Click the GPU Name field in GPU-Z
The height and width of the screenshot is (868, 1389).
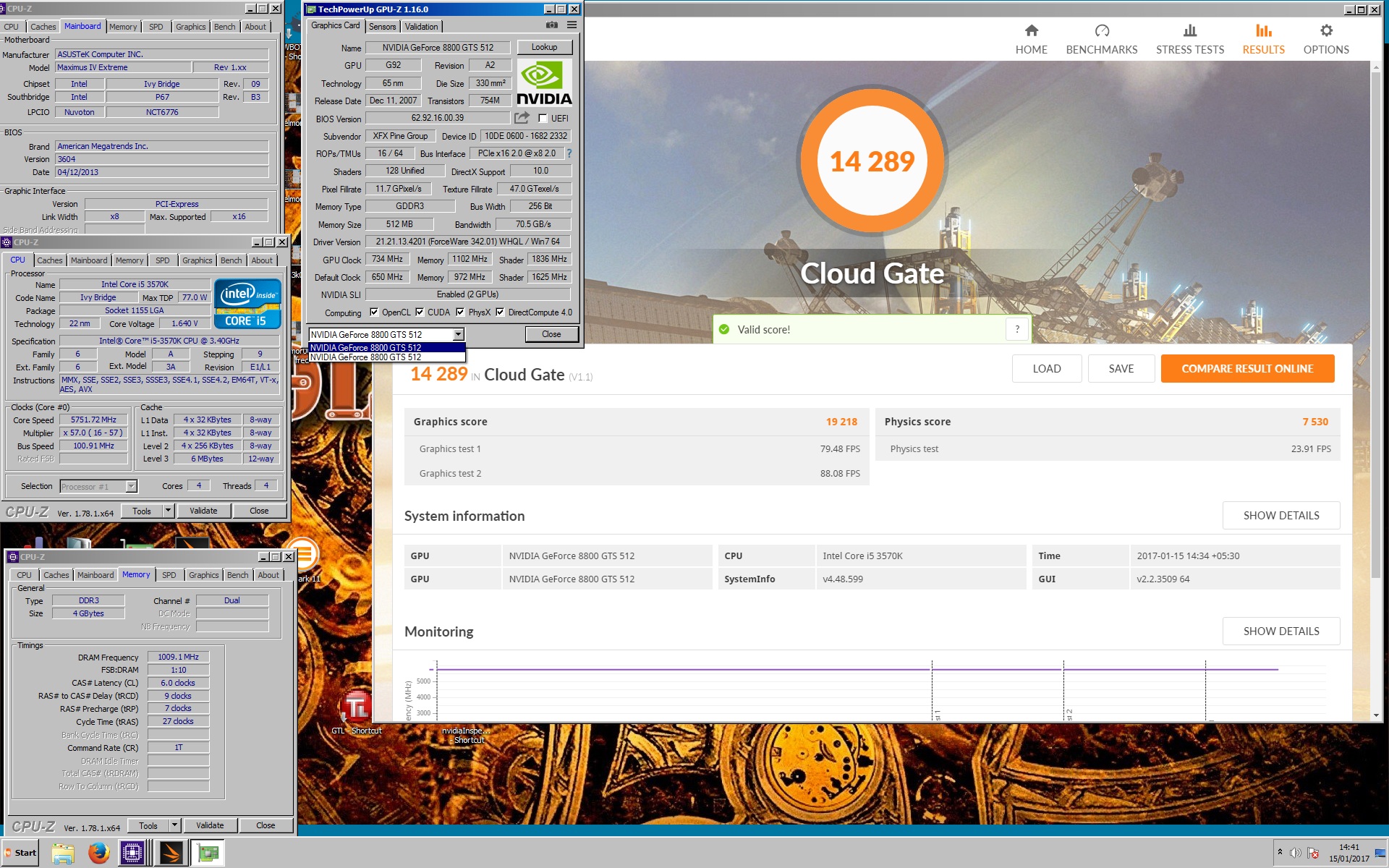coord(438,48)
